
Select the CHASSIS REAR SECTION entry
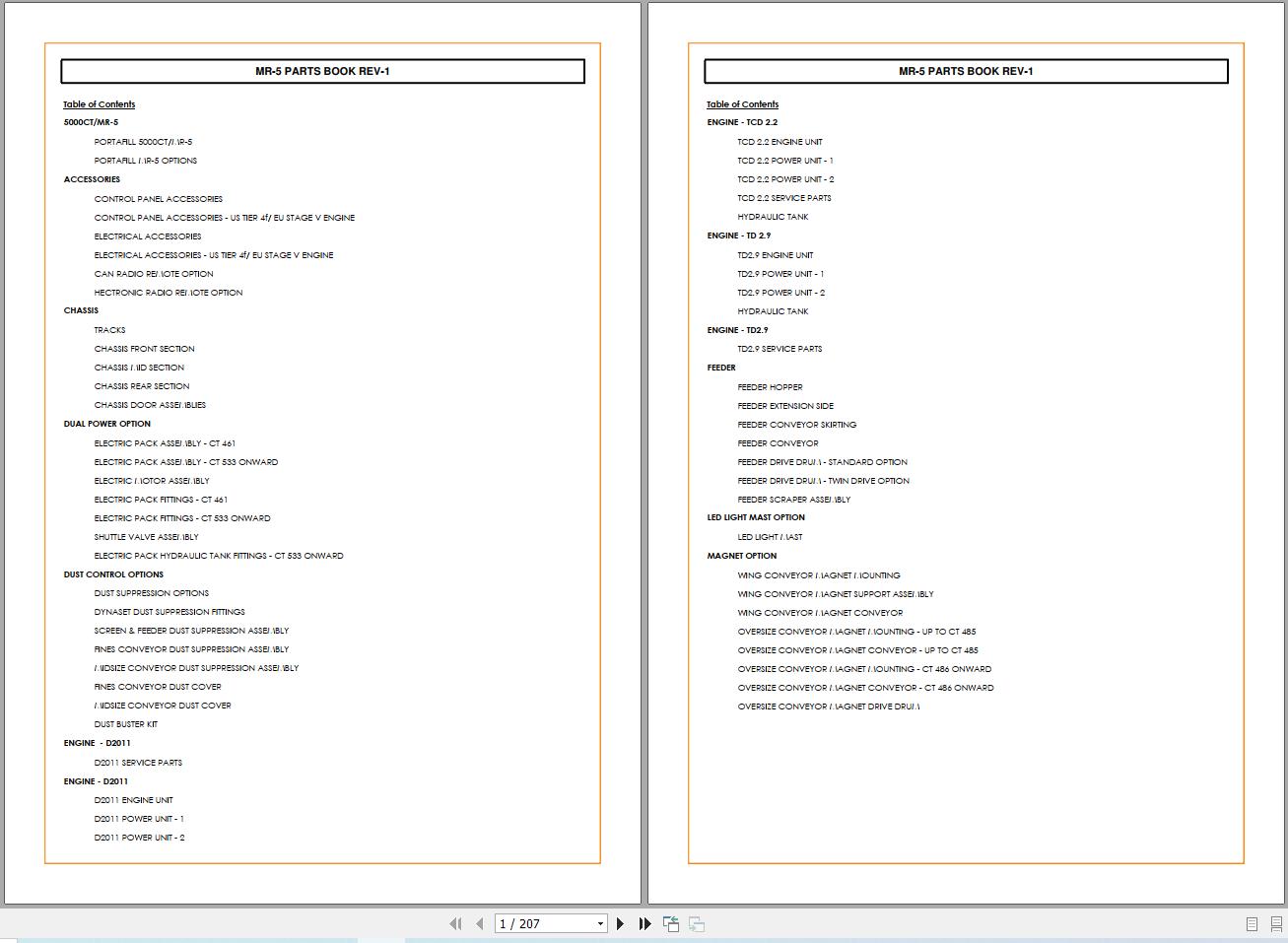[142, 386]
